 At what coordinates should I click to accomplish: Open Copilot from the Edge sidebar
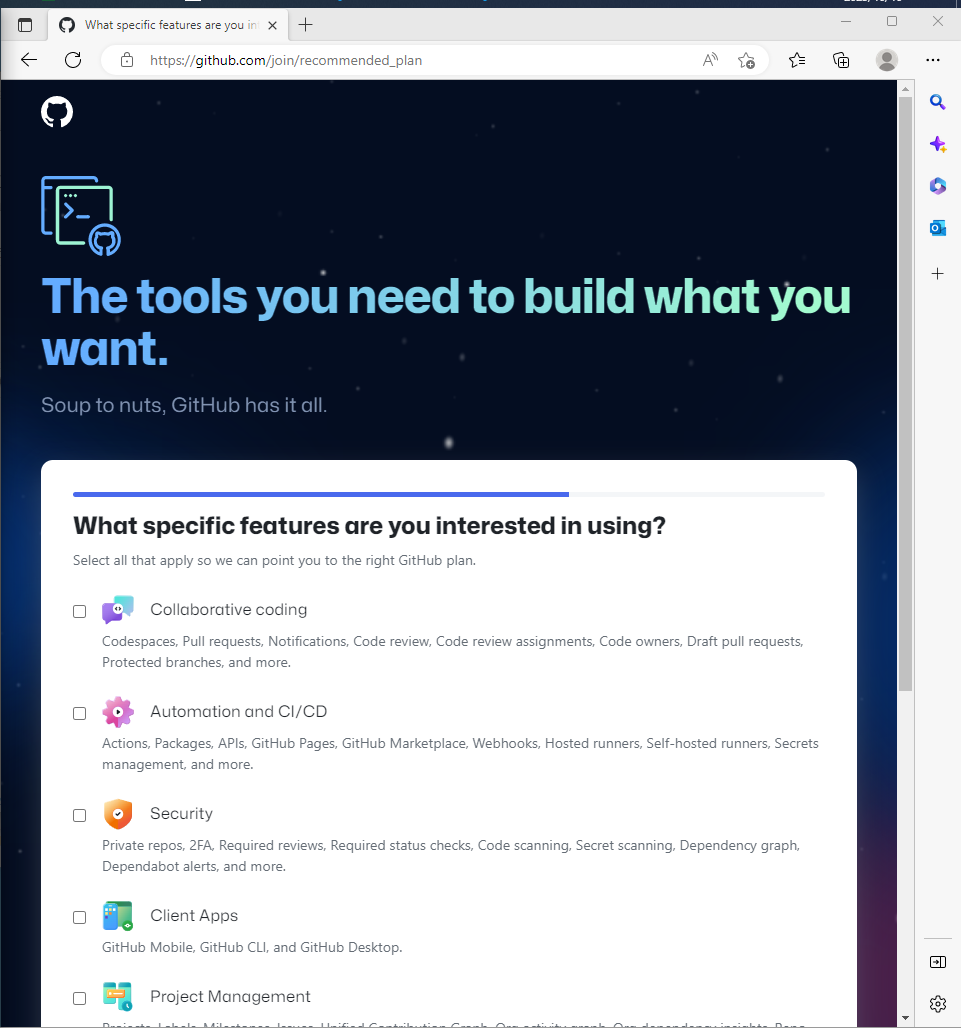pyautogui.click(x=937, y=144)
